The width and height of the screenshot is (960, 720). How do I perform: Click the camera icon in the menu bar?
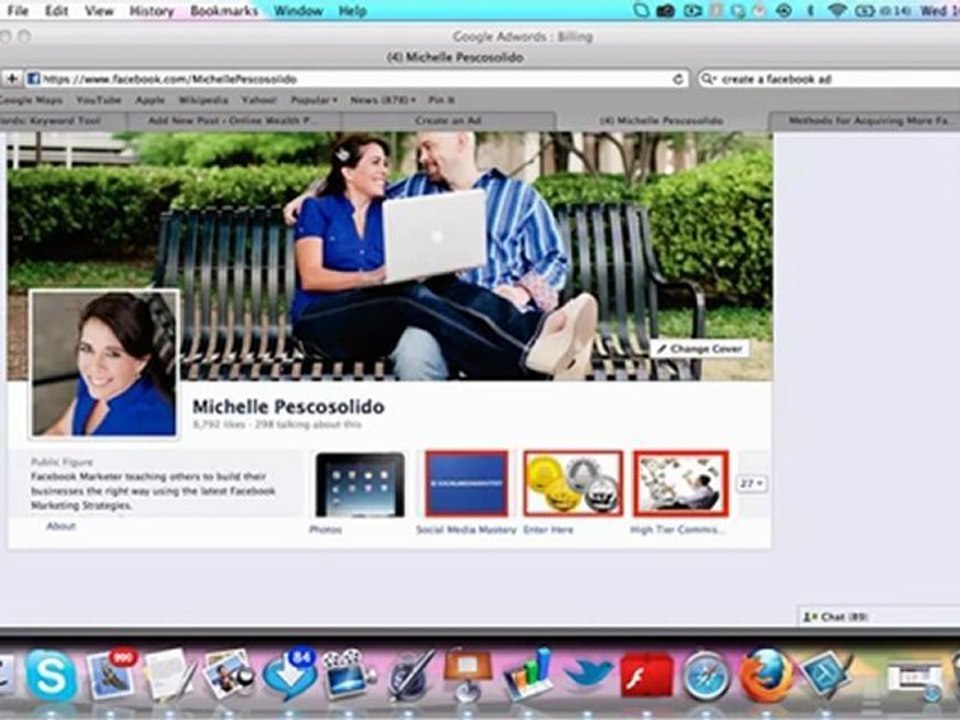point(666,10)
